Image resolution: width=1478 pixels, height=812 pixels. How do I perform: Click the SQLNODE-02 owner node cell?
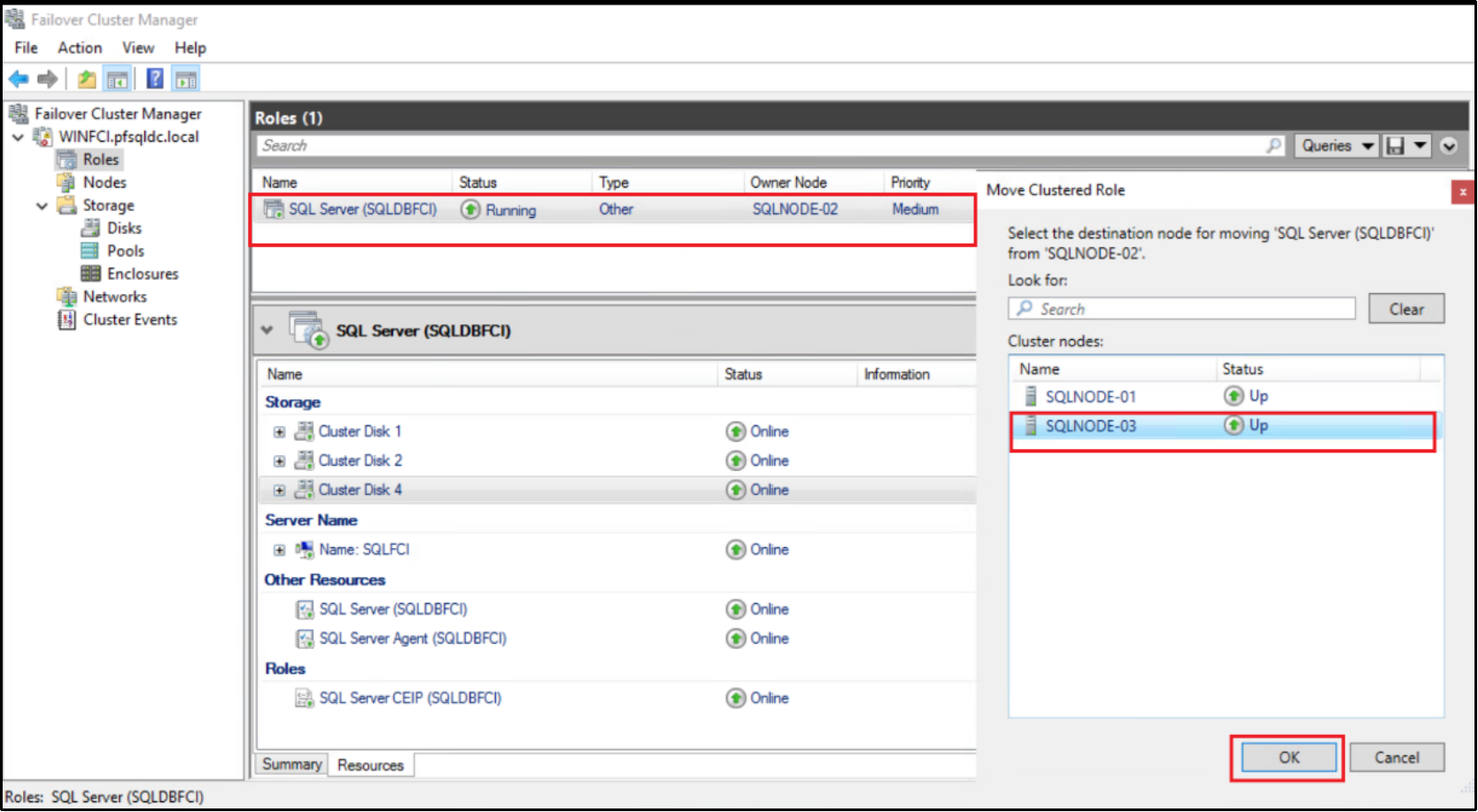(795, 210)
